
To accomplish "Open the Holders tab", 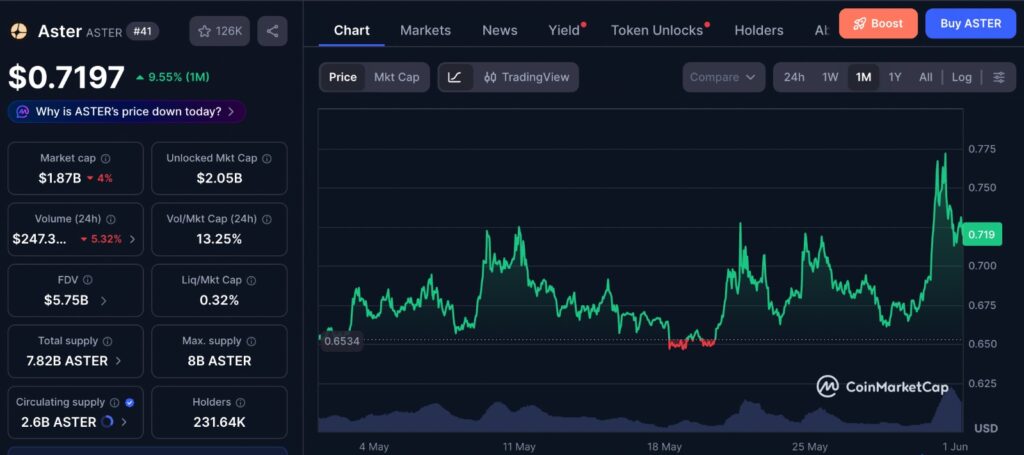I will [x=758, y=30].
